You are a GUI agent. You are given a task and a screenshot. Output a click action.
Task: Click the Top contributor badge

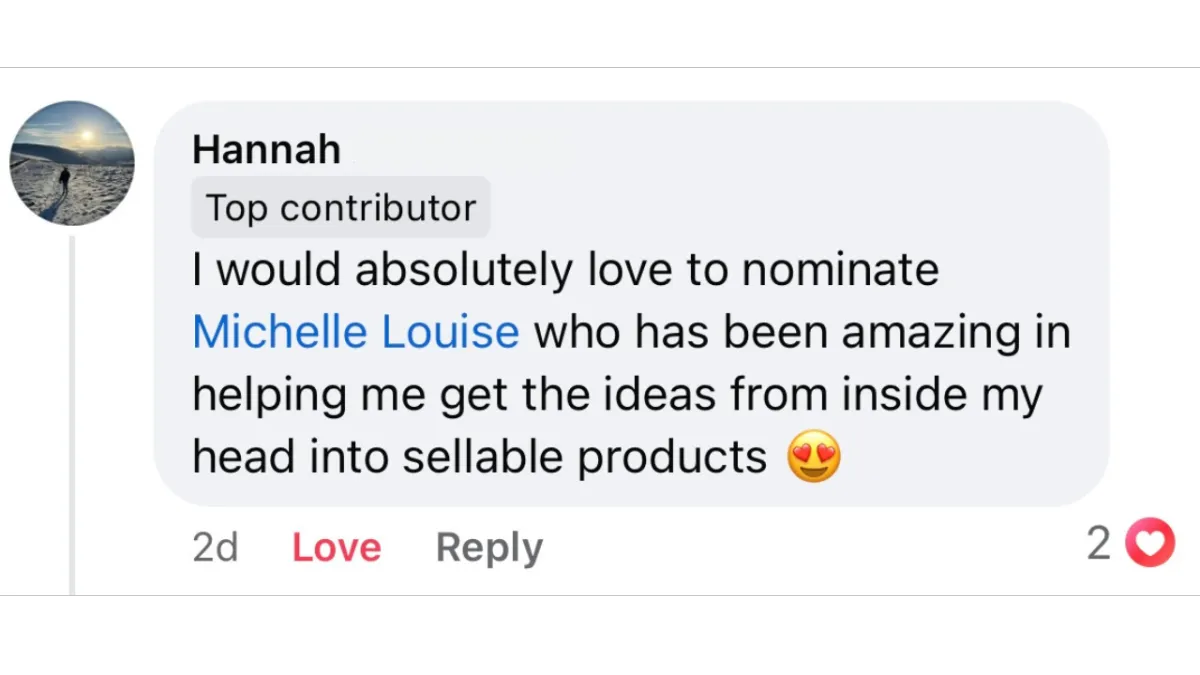[x=340, y=208]
